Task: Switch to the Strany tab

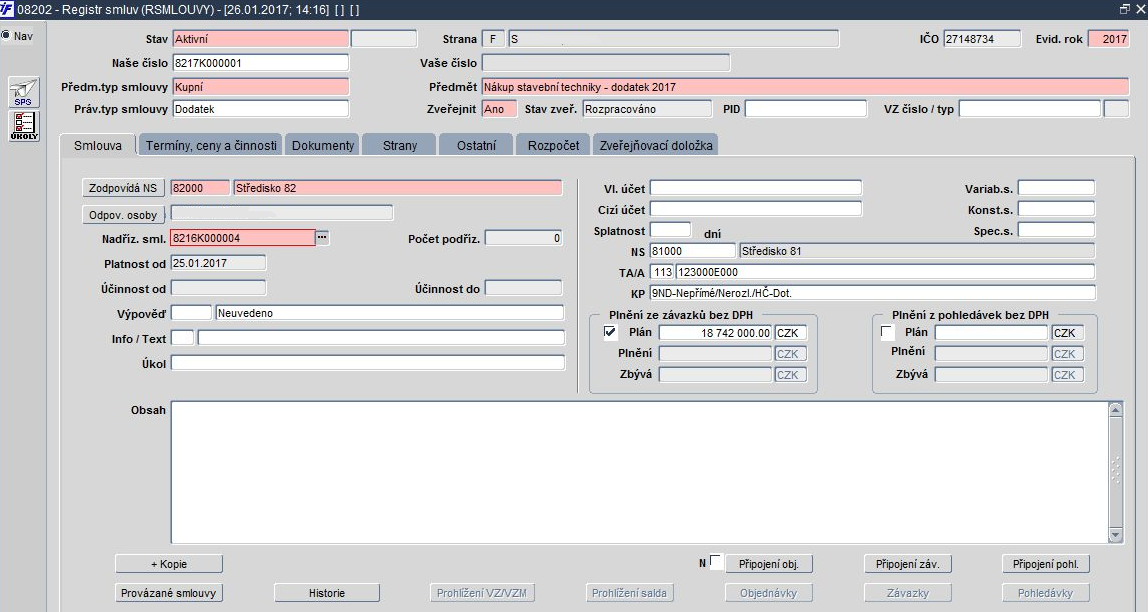Action: tap(400, 145)
